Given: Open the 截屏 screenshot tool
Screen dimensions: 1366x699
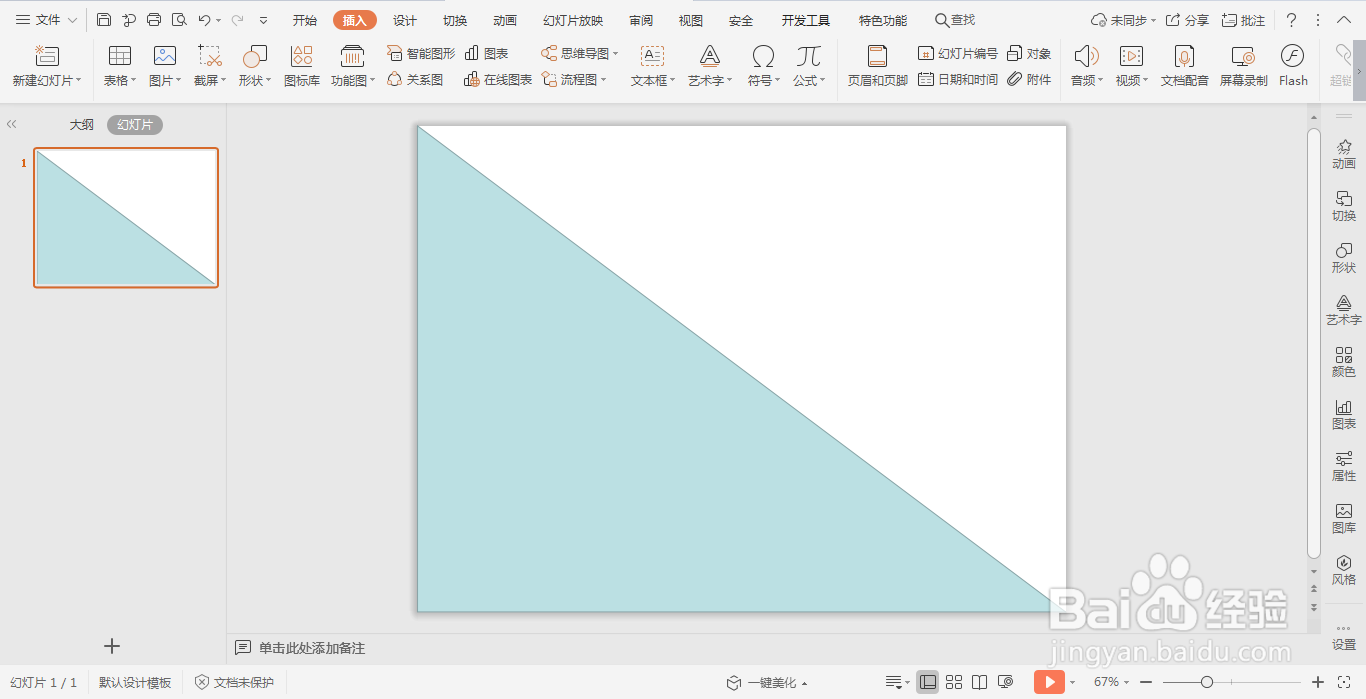Looking at the screenshot, I should (210, 66).
